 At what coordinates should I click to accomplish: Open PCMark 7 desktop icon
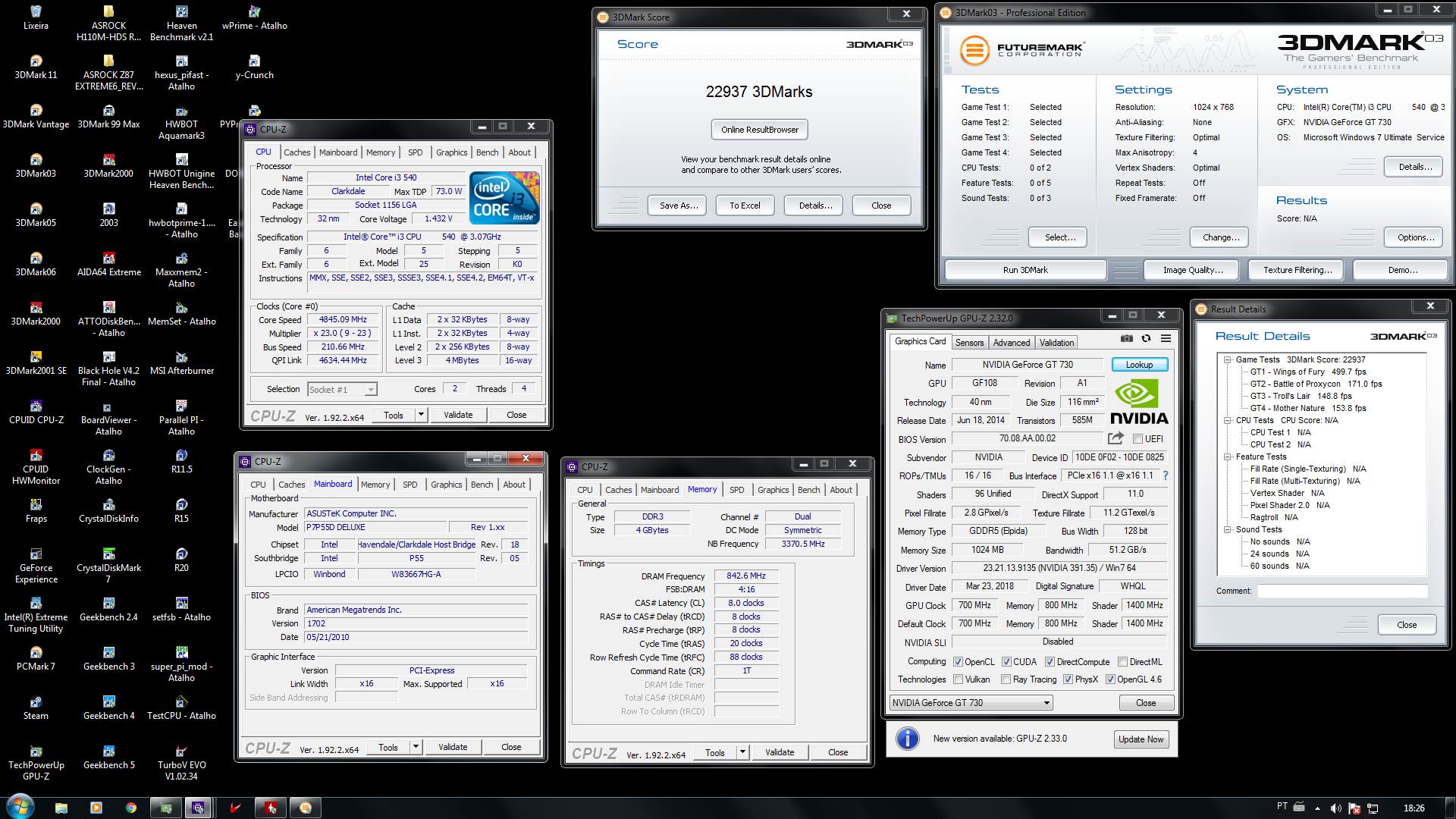coord(36,659)
